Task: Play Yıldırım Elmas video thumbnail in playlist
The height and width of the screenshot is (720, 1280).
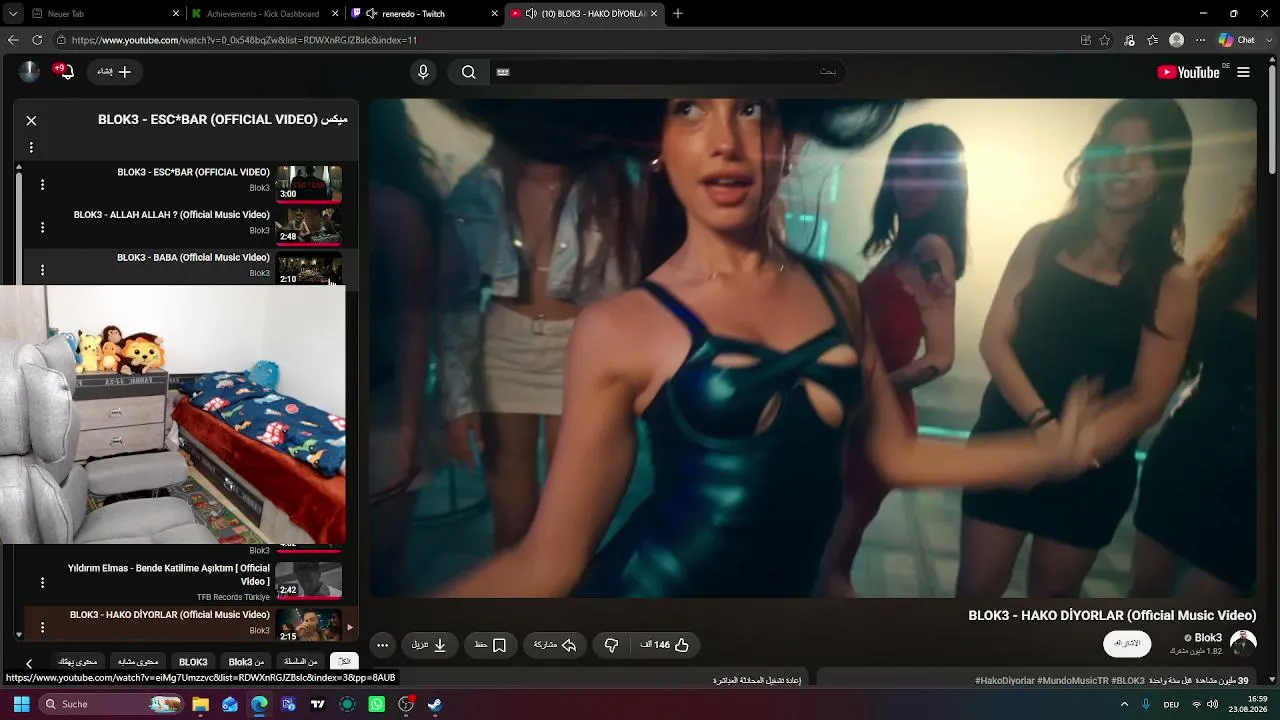Action: pyautogui.click(x=309, y=580)
